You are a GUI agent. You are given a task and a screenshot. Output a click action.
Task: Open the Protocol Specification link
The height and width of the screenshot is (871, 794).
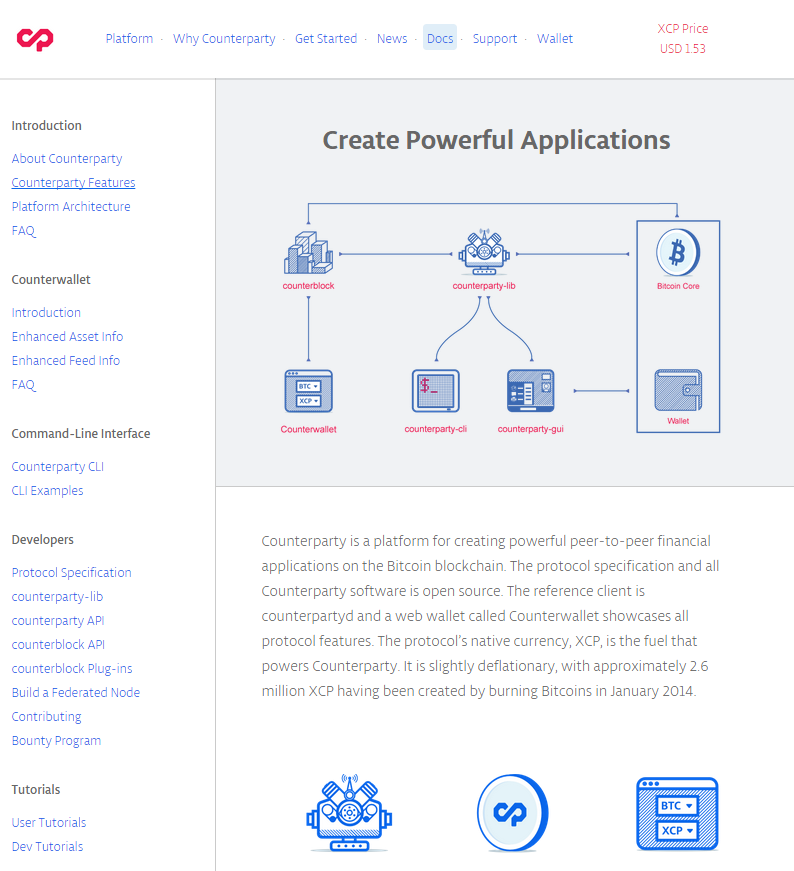[x=71, y=573]
